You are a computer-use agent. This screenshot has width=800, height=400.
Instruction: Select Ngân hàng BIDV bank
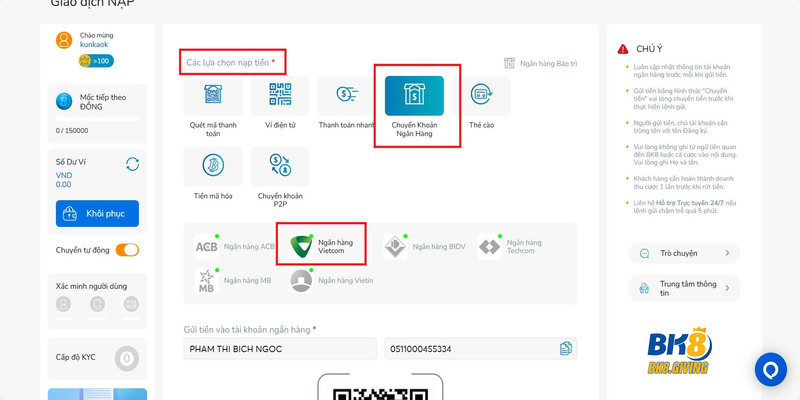(424, 247)
